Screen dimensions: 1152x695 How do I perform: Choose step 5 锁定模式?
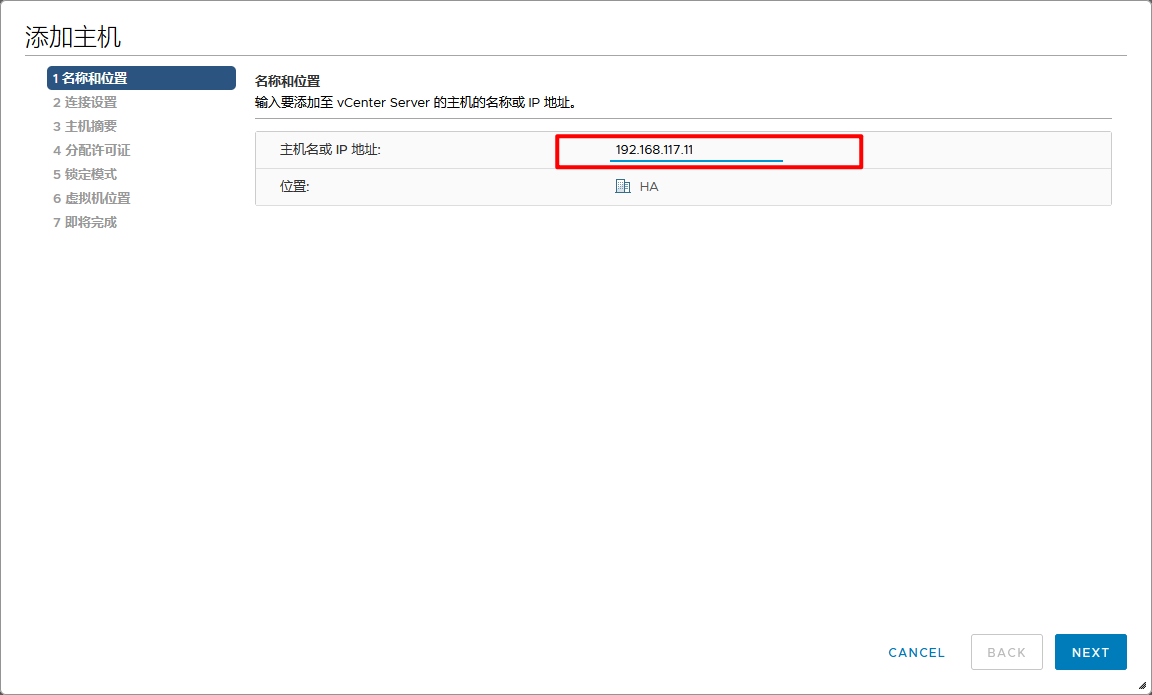(x=85, y=174)
